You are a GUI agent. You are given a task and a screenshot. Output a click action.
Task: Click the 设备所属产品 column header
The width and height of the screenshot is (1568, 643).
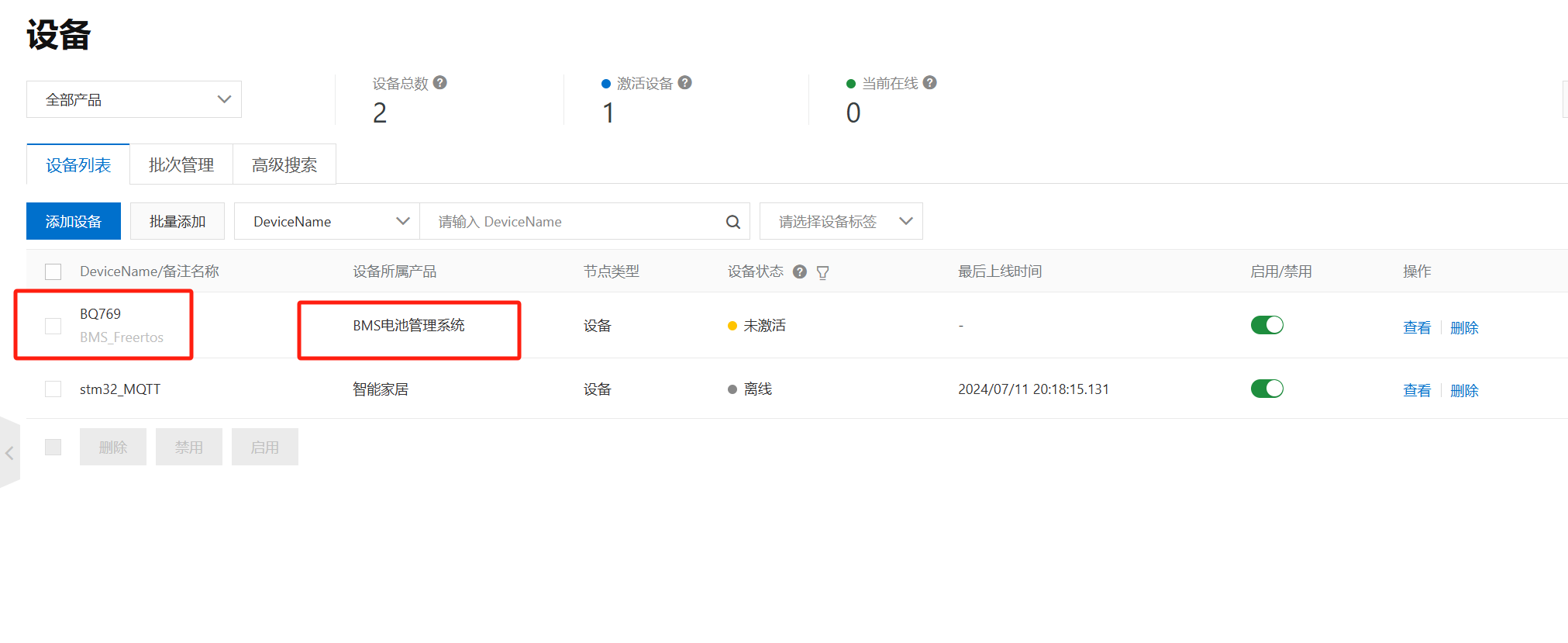coord(395,271)
